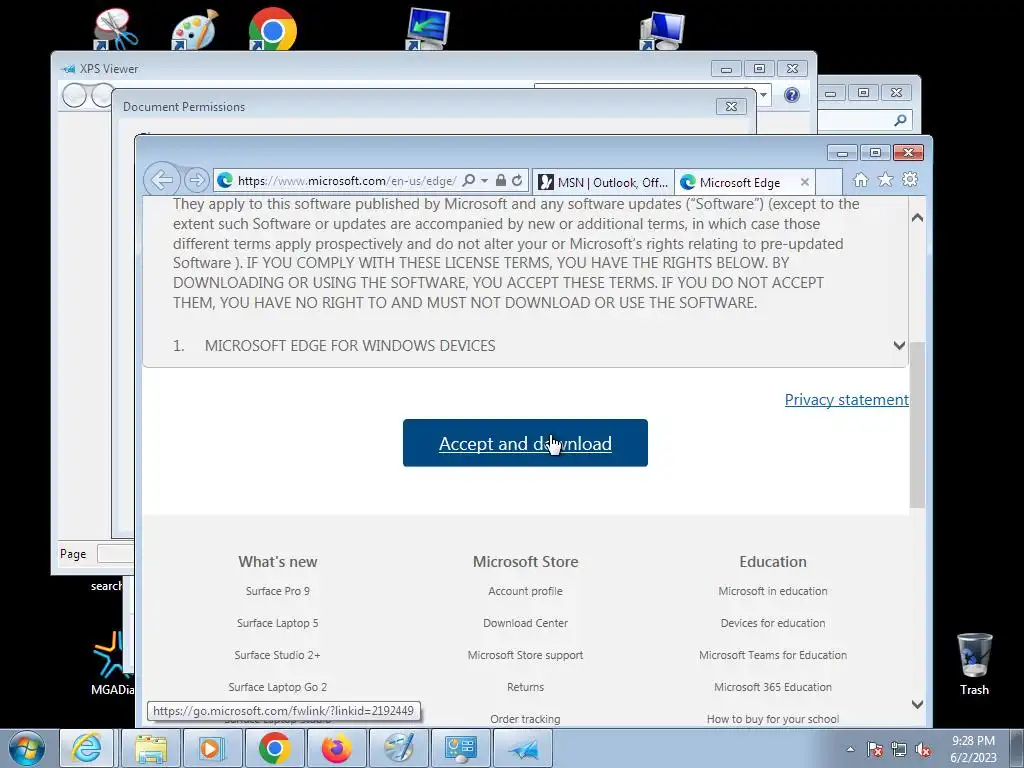Open Tools via the gear icon
1024x768 pixels.
click(x=910, y=180)
